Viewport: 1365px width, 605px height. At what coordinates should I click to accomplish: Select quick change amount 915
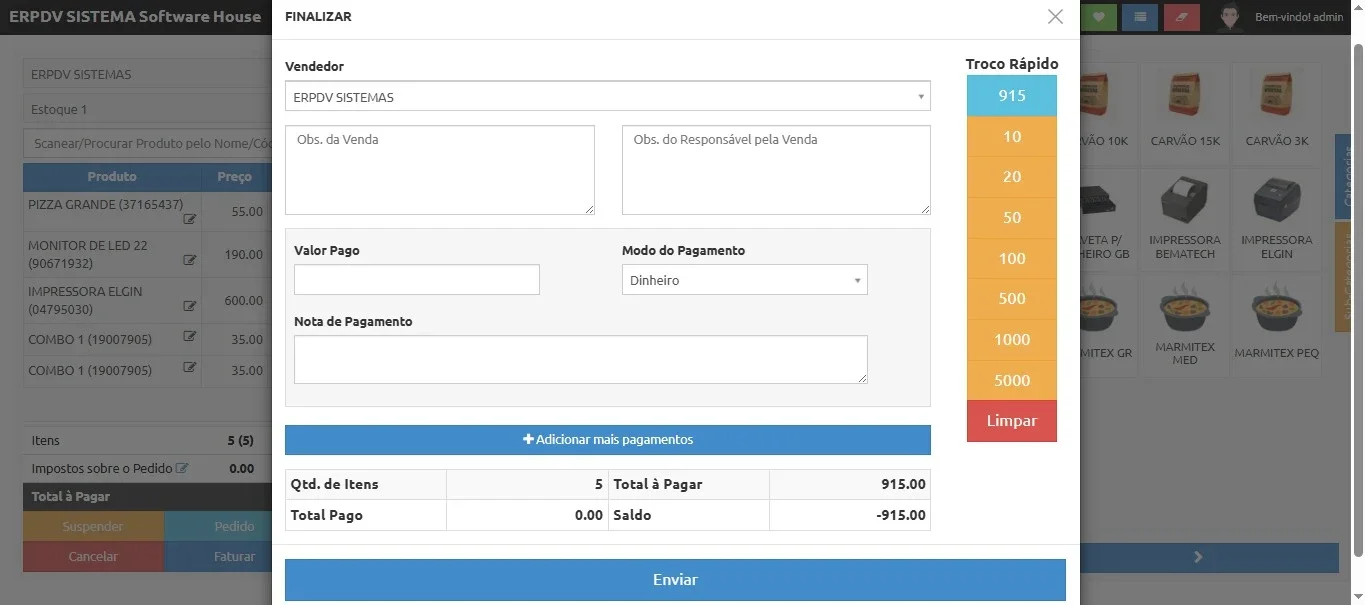click(x=1012, y=96)
